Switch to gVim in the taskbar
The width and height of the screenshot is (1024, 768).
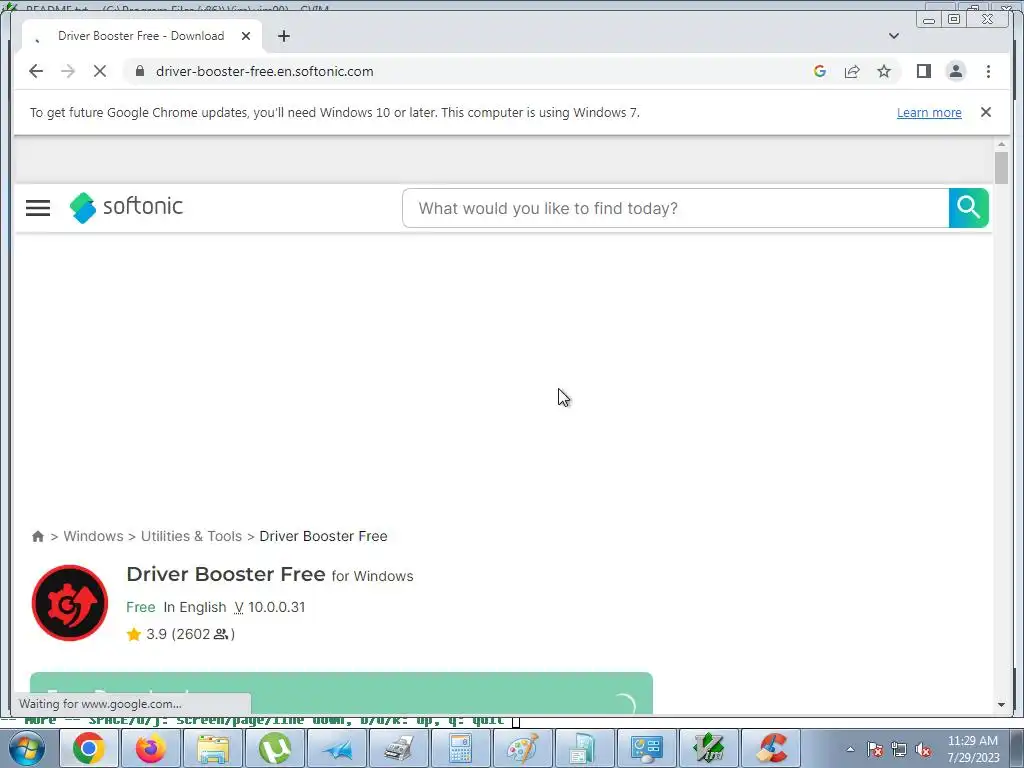[x=709, y=748]
